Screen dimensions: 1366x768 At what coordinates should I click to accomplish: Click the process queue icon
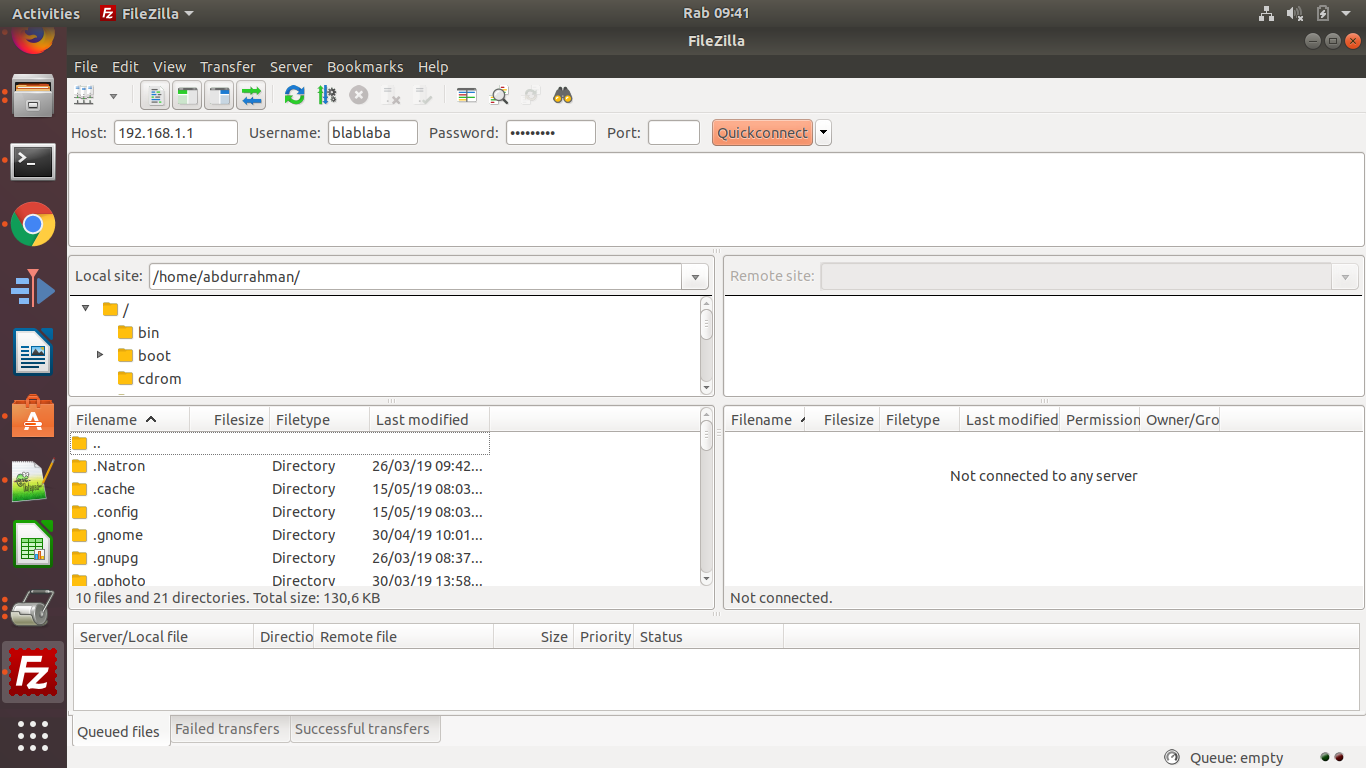pyautogui.click(x=326, y=95)
